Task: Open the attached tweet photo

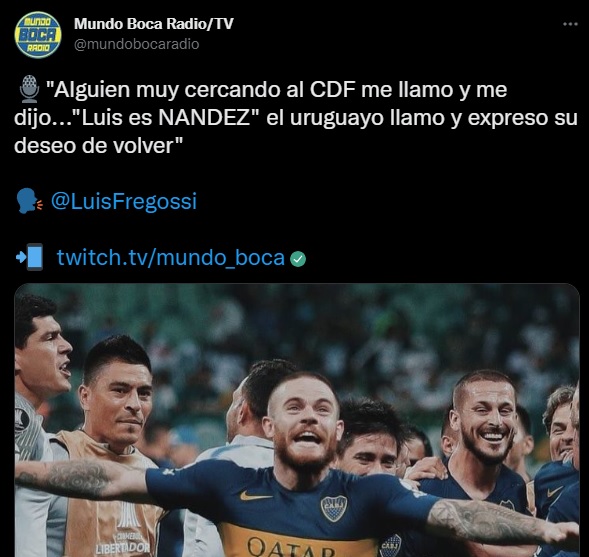Action: point(297,420)
